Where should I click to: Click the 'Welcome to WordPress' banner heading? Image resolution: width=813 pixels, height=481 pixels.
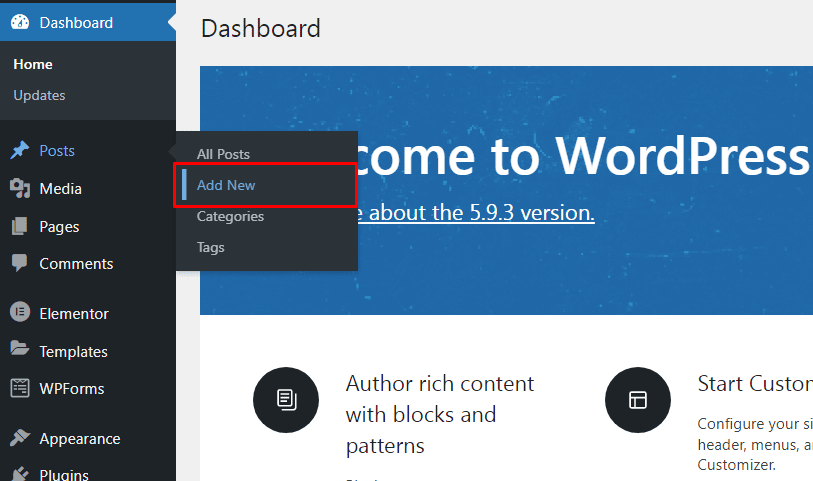tap(582, 156)
